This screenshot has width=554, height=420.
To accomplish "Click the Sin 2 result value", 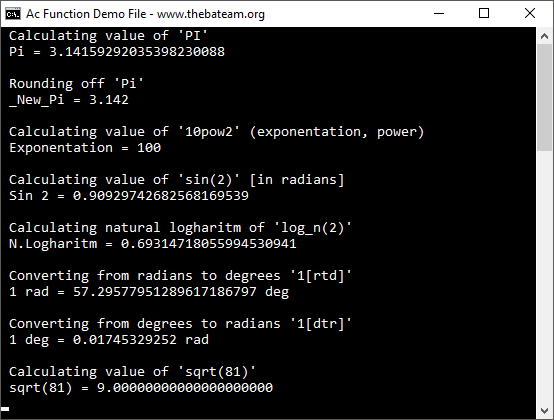I will (161, 196).
